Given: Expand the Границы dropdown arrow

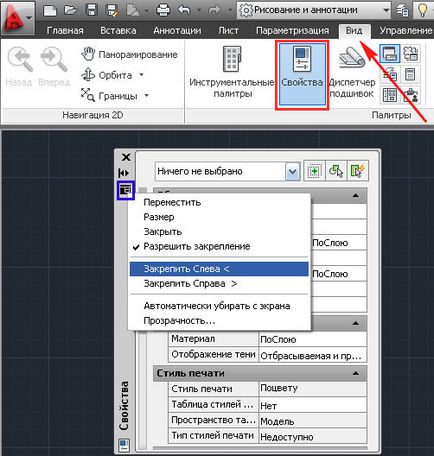Looking at the screenshot, I should 146,96.
